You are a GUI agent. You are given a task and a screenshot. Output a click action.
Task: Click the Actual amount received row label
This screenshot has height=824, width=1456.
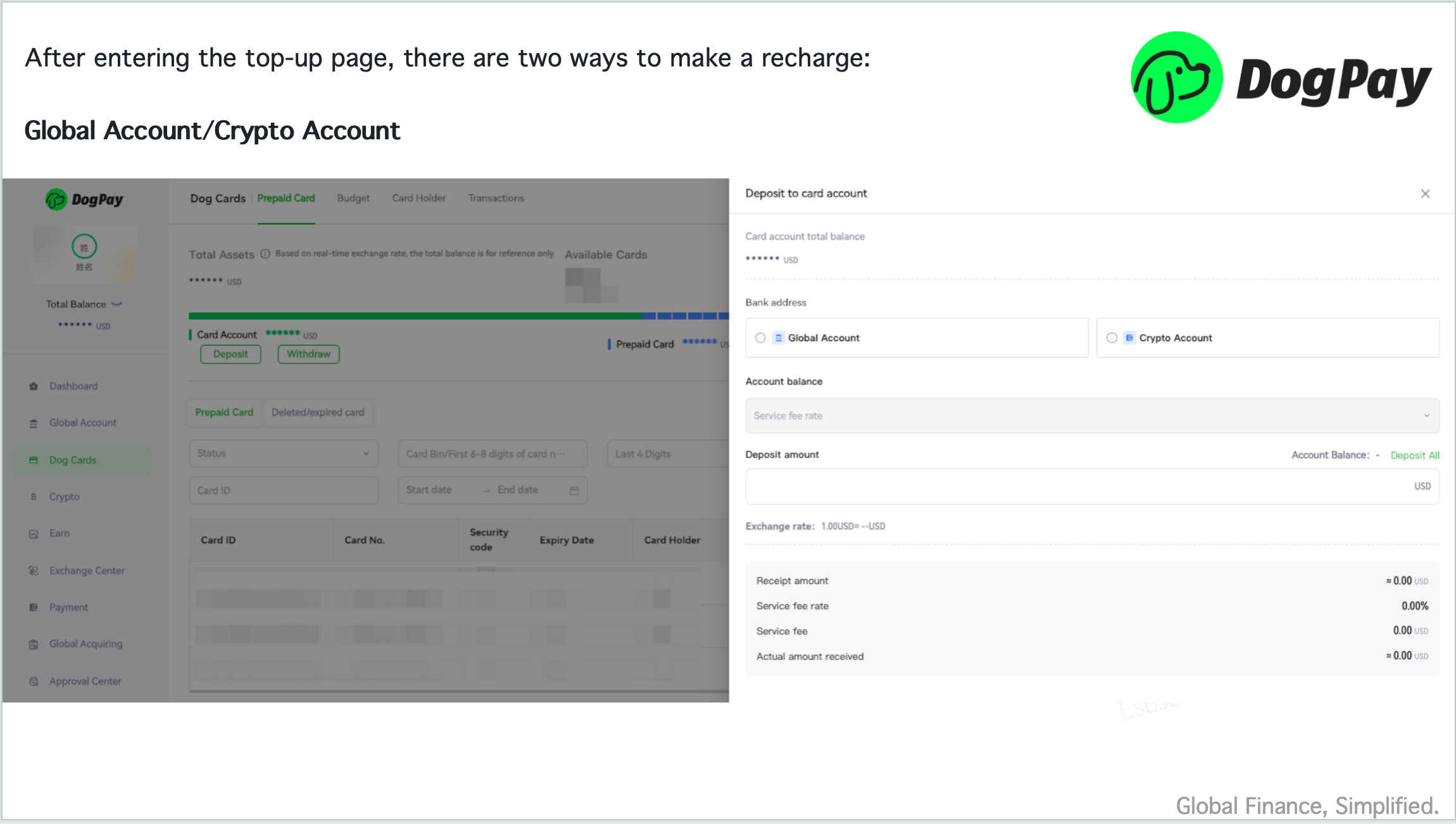(x=810, y=657)
